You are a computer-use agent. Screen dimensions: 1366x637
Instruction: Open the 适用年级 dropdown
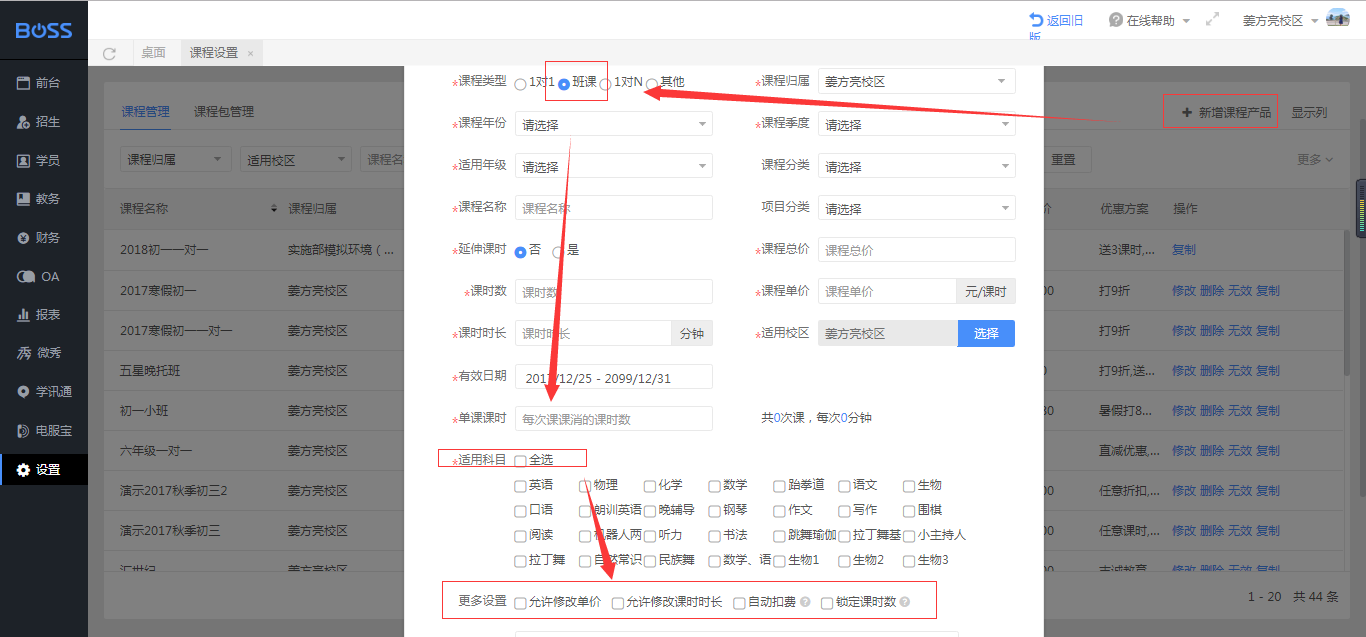point(614,166)
